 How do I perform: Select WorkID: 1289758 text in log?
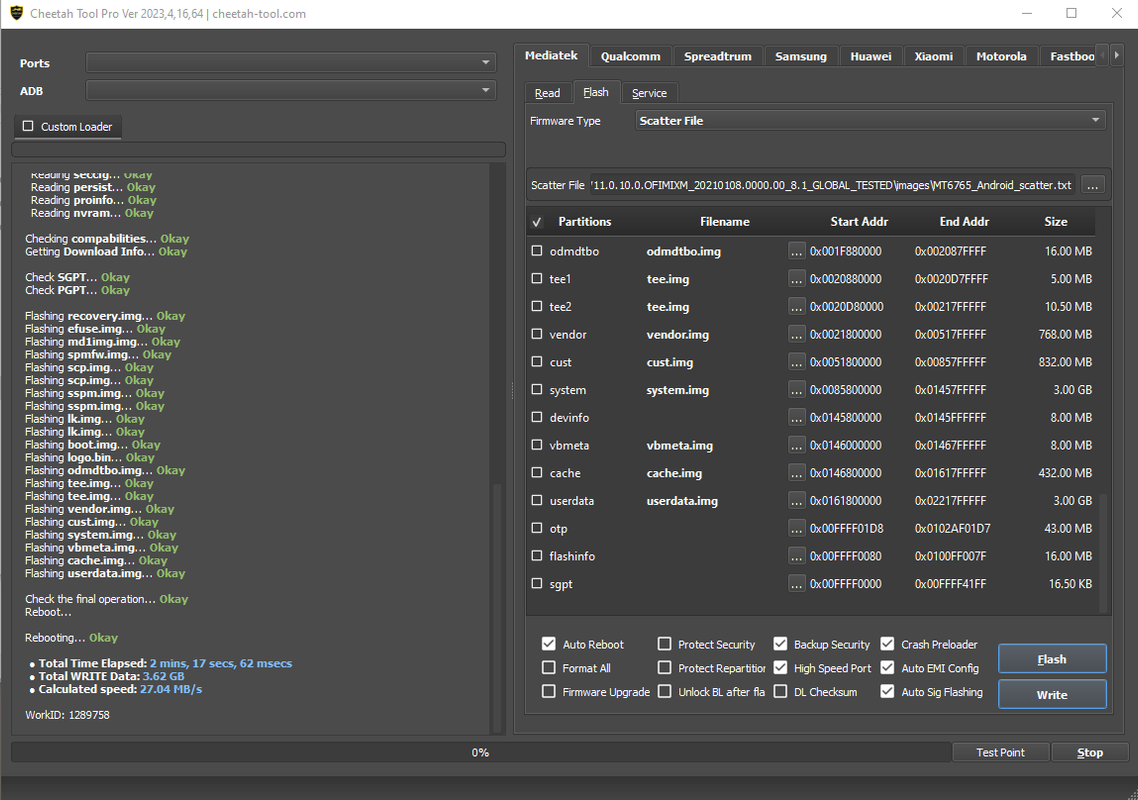[x=67, y=715]
